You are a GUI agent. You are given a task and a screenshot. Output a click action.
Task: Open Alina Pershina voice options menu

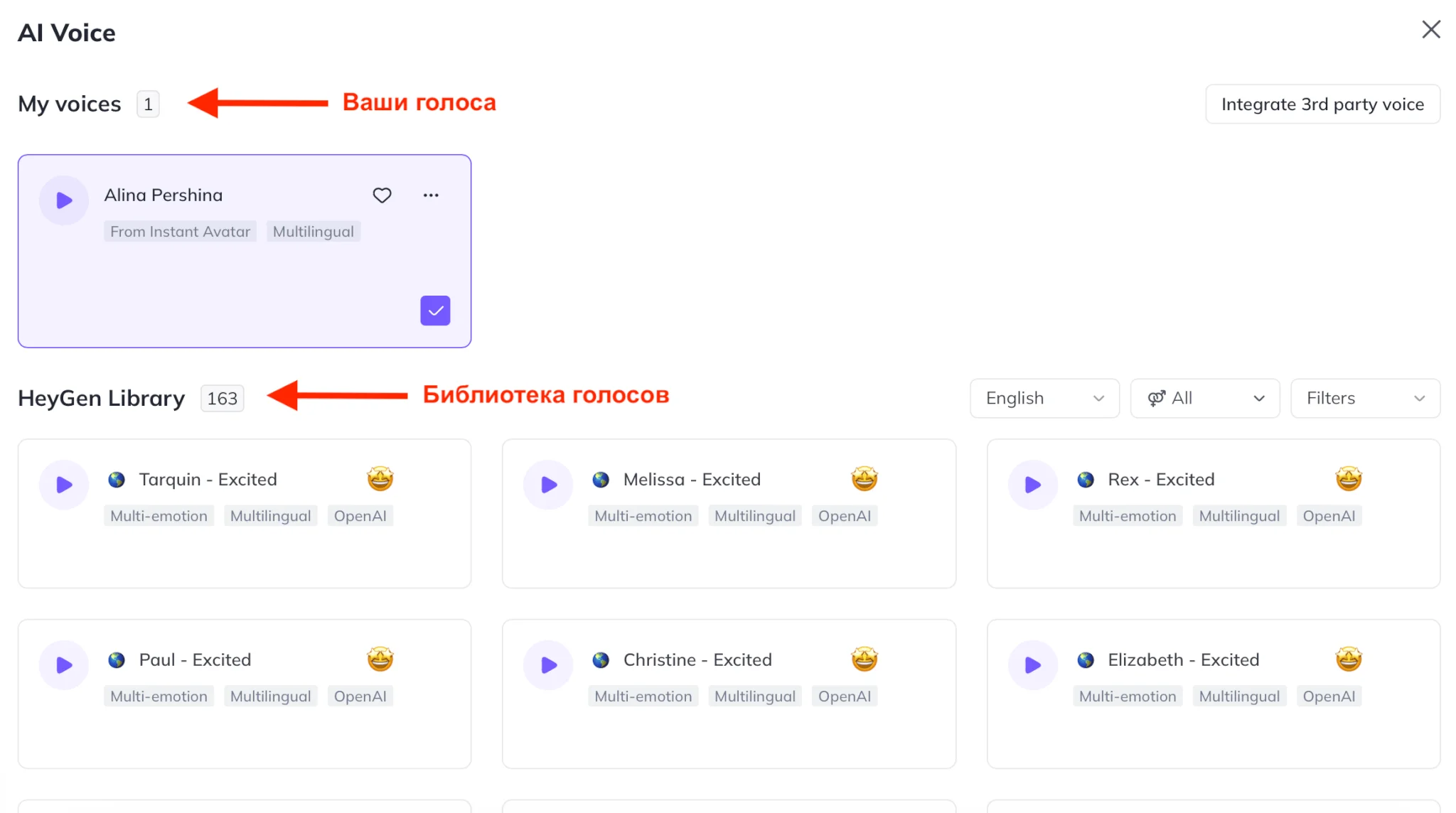431,195
